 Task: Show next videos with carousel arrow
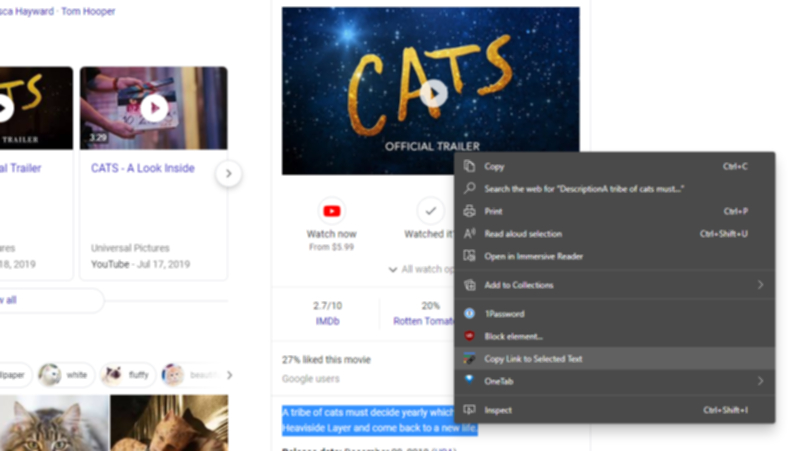click(x=229, y=173)
